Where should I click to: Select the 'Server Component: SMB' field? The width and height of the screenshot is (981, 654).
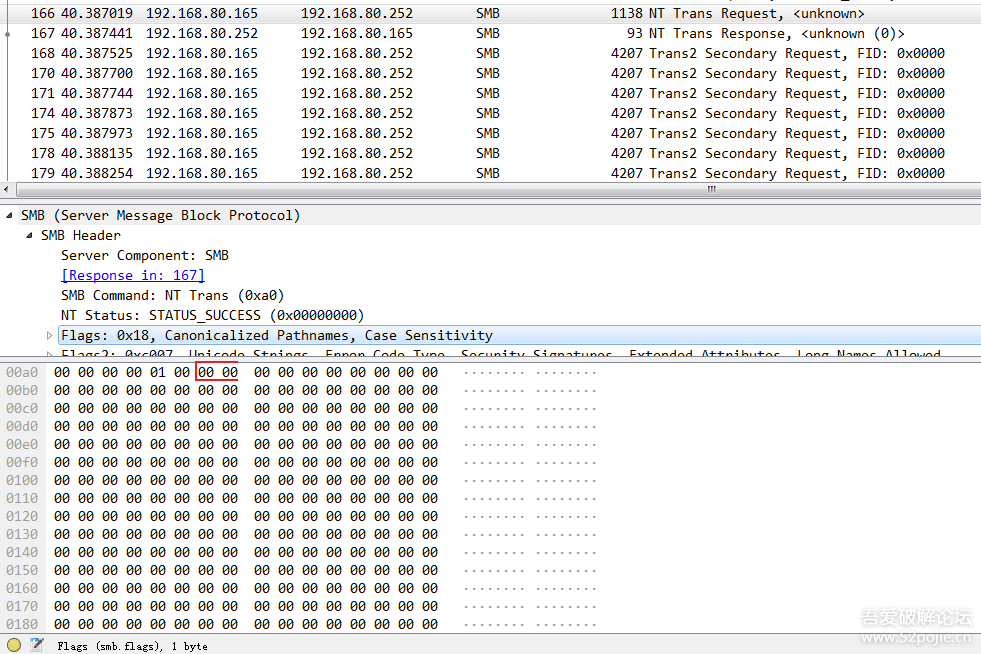coord(144,256)
